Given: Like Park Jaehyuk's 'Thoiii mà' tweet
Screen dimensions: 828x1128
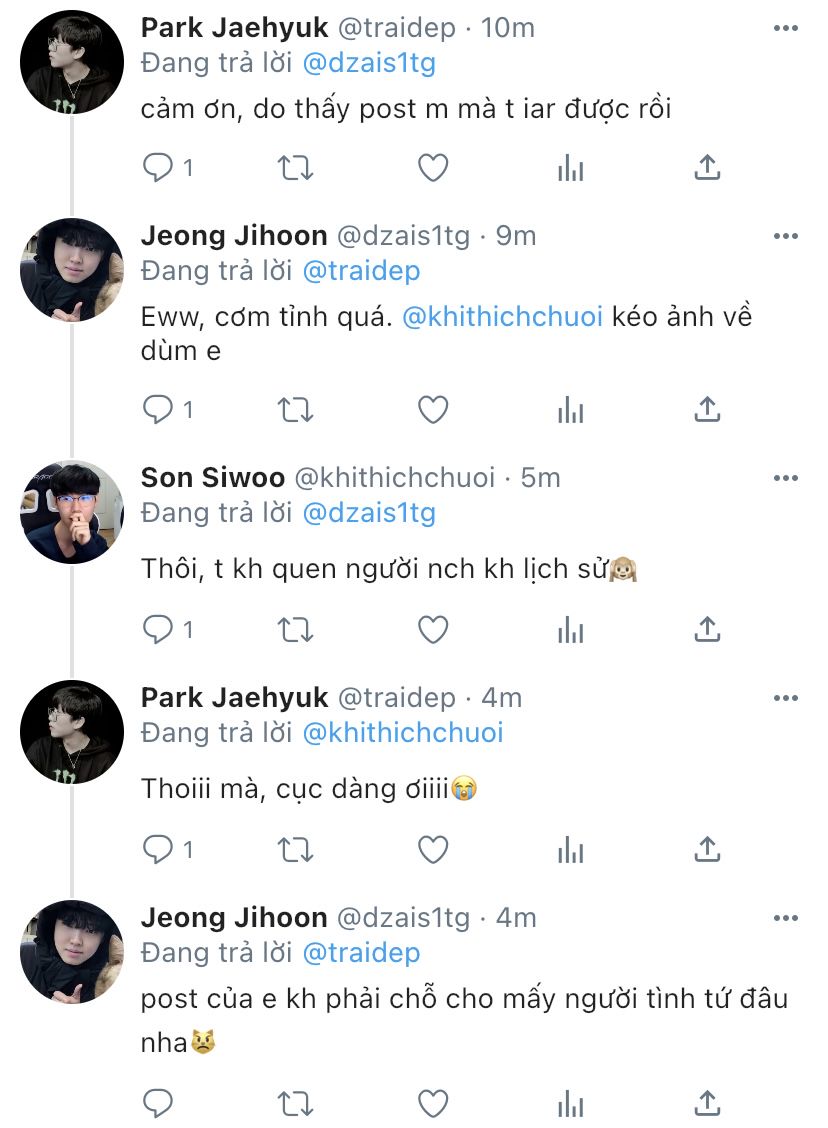Looking at the screenshot, I should coord(432,849).
